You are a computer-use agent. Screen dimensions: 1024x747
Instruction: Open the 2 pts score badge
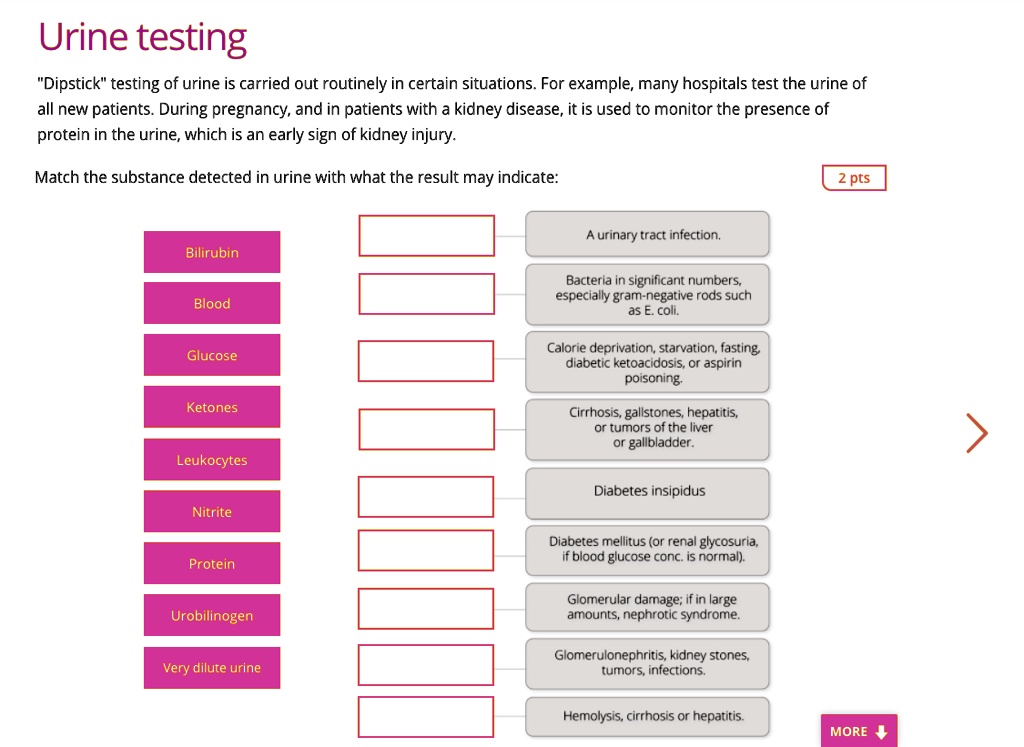[854, 177]
